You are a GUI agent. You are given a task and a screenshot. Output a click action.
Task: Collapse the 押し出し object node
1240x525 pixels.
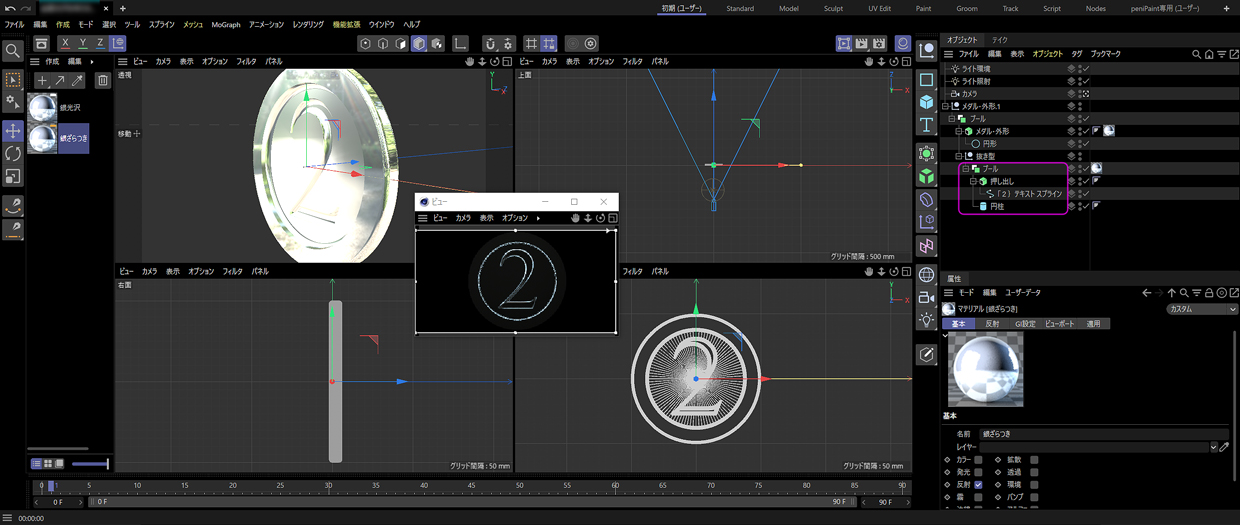pos(973,181)
